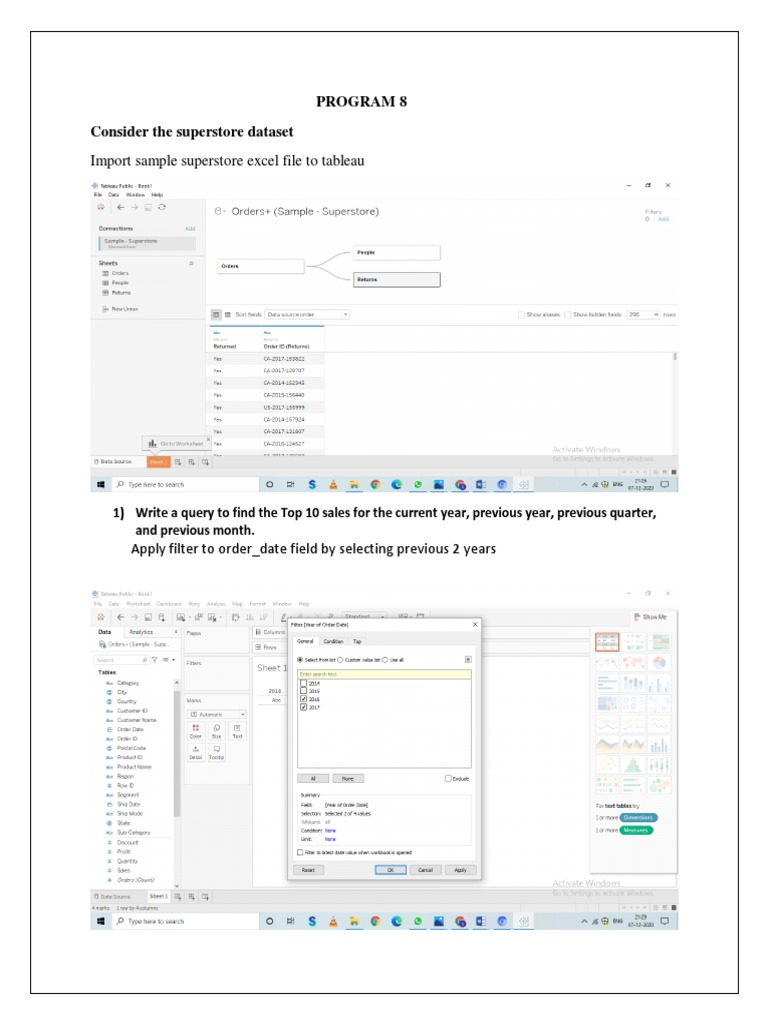Screen dimensions: 768x1024
Task: Click the Tableau logo icon on the Data Source page
Action: [x=101, y=207]
